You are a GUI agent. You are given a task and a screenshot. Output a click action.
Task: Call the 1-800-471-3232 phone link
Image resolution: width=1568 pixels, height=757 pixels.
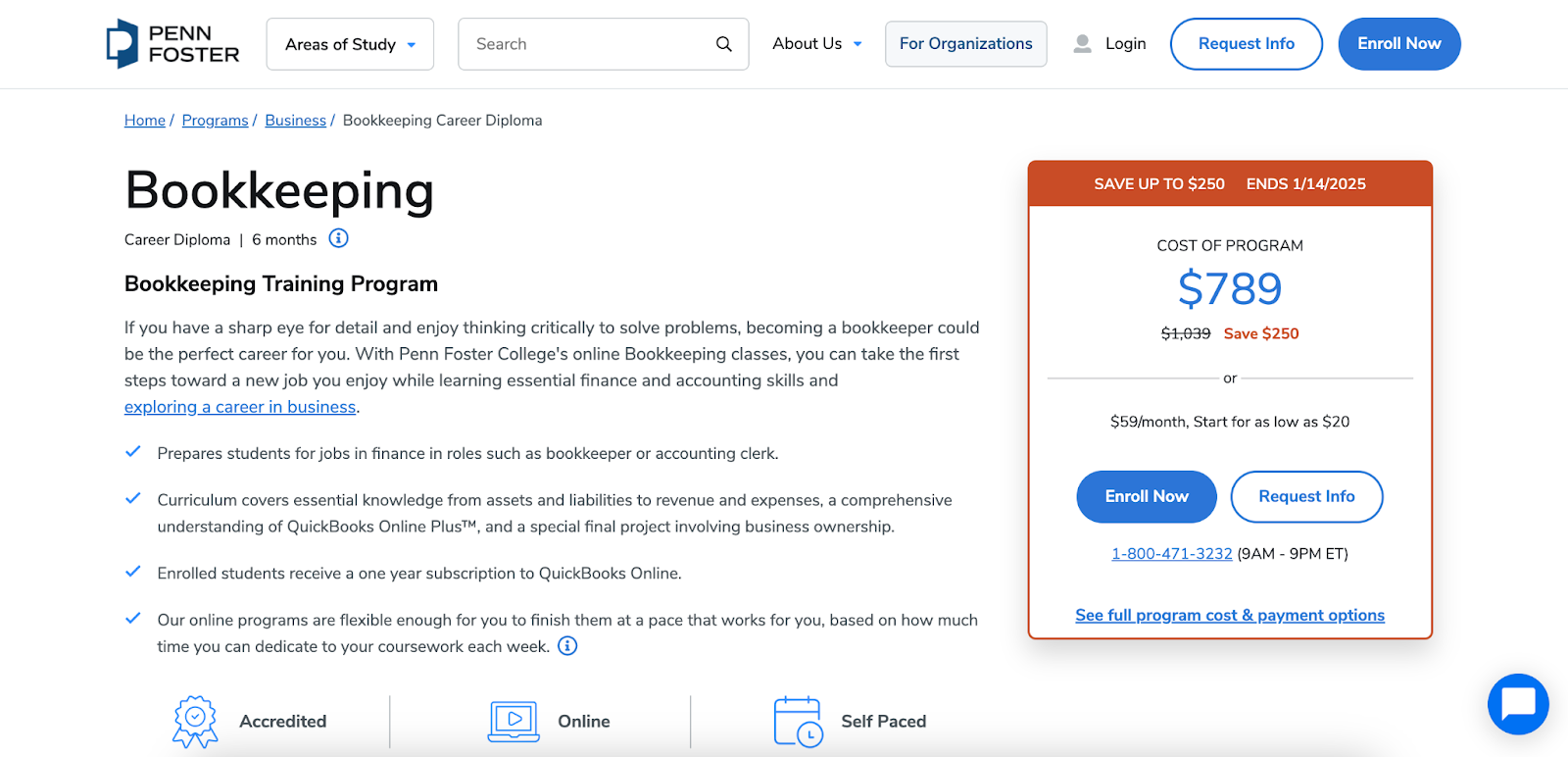[1171, 553]
